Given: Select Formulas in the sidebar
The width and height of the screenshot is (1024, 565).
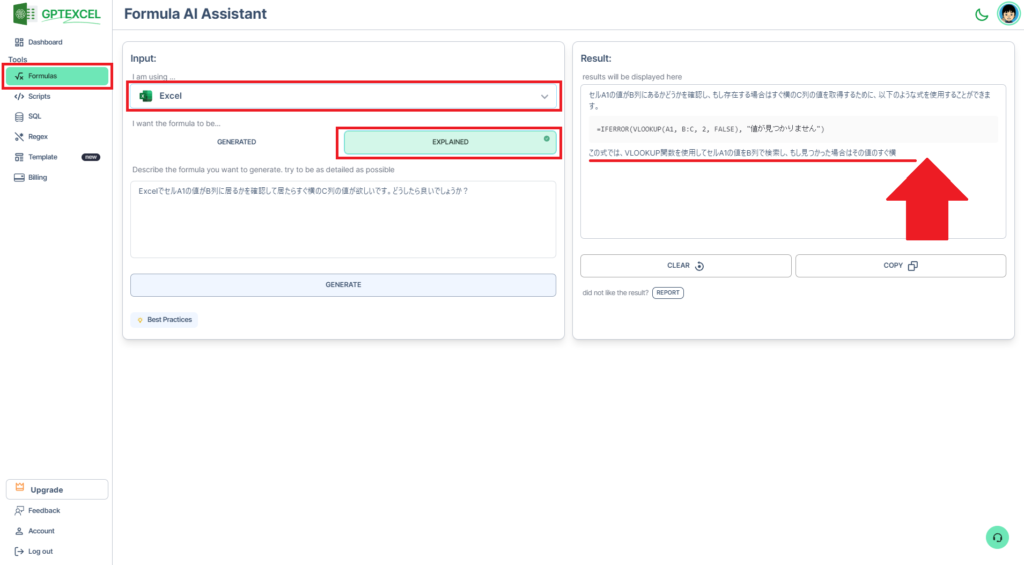Looking at the screenshot, I should click(x=57, y=76).
